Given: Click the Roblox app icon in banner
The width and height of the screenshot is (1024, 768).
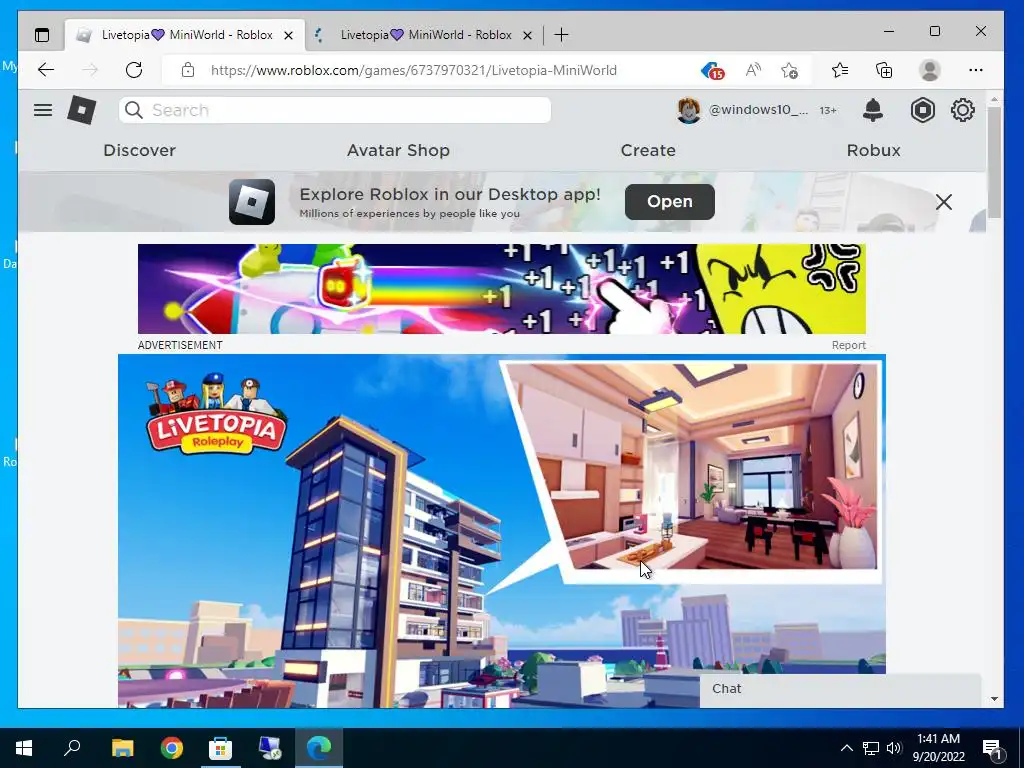Looking at the screenshot, I should (x=252, y=202).
